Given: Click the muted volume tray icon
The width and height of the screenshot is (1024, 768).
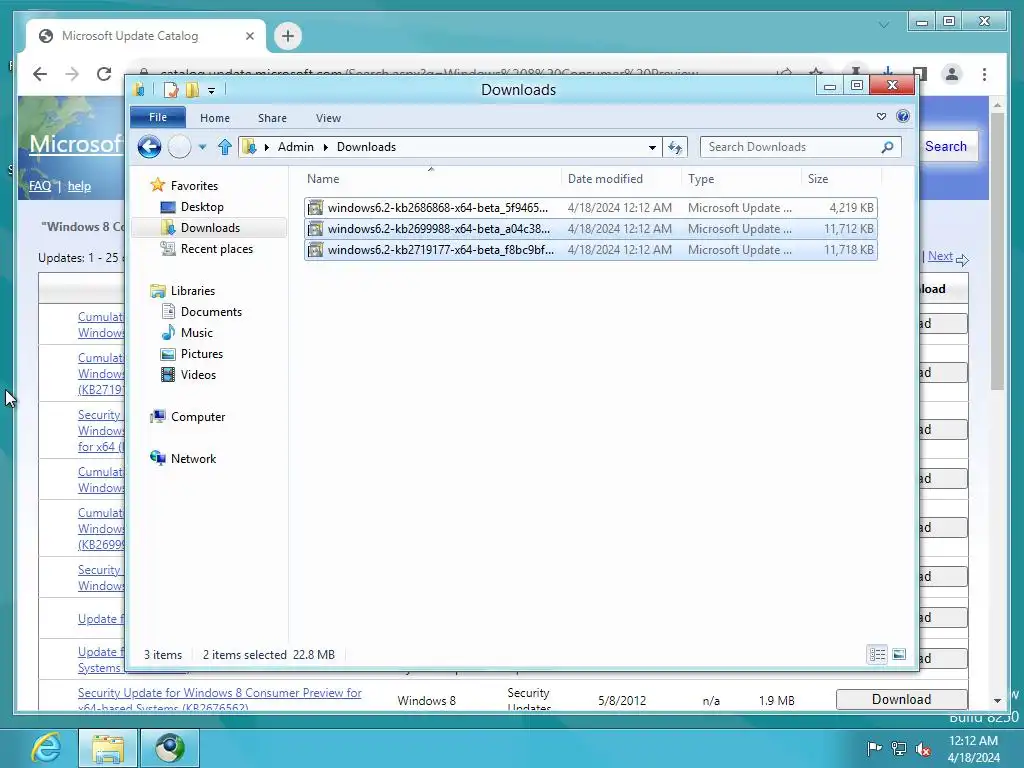Looking at the screenshot, I should (923, 749).
